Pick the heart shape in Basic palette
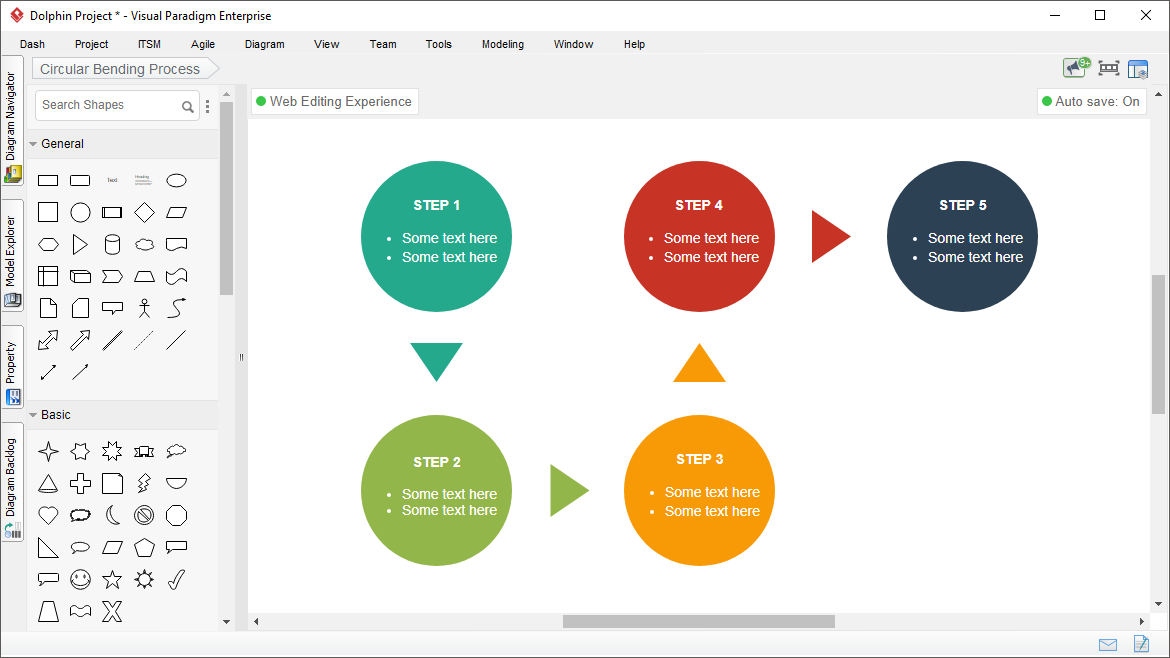 pyautogui.click(x=48, y=516)
